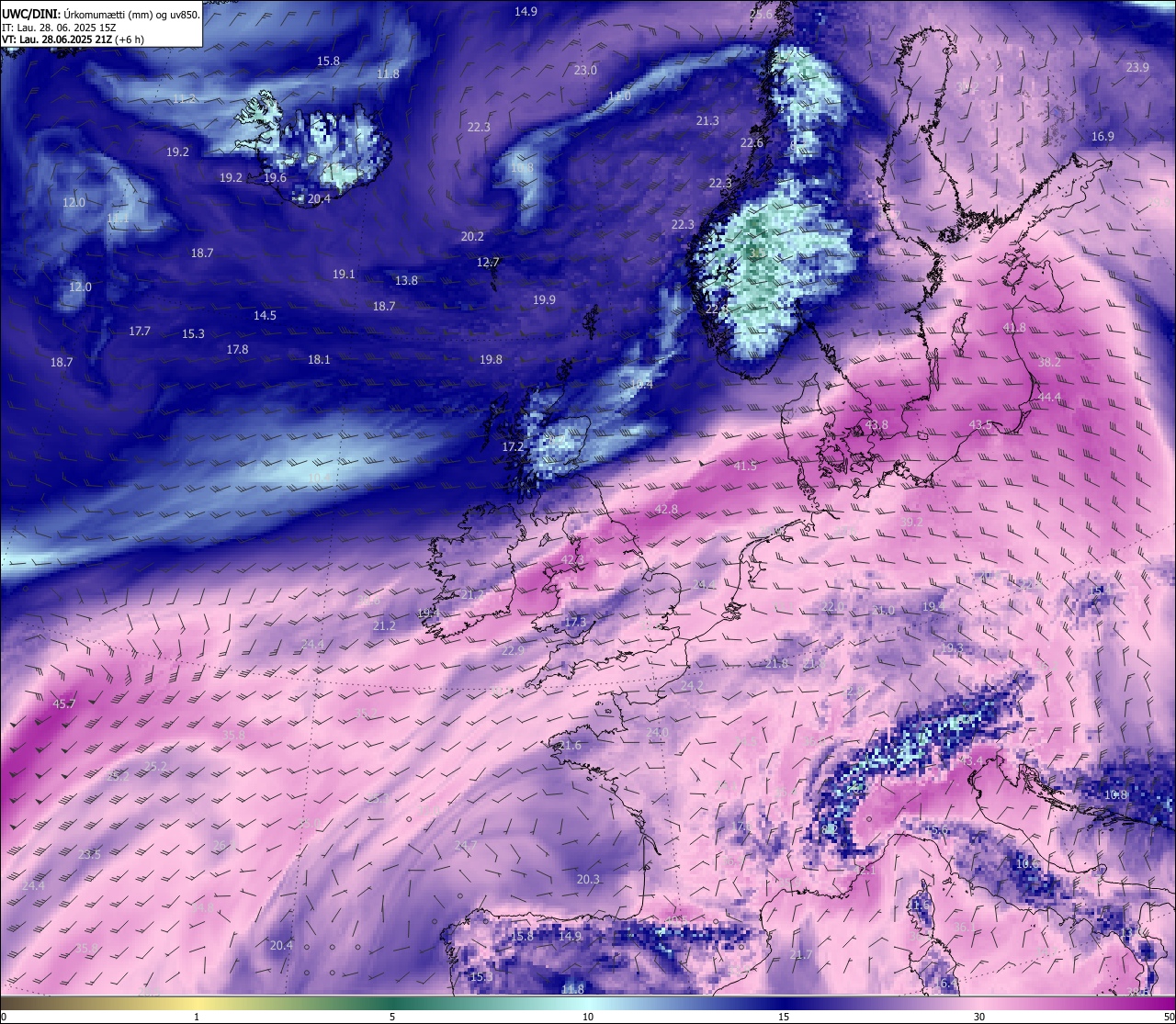This screenshot has width=1176, height=1024.
Task: Click the 43.8 value over Denmark
Action: point(877,425)
